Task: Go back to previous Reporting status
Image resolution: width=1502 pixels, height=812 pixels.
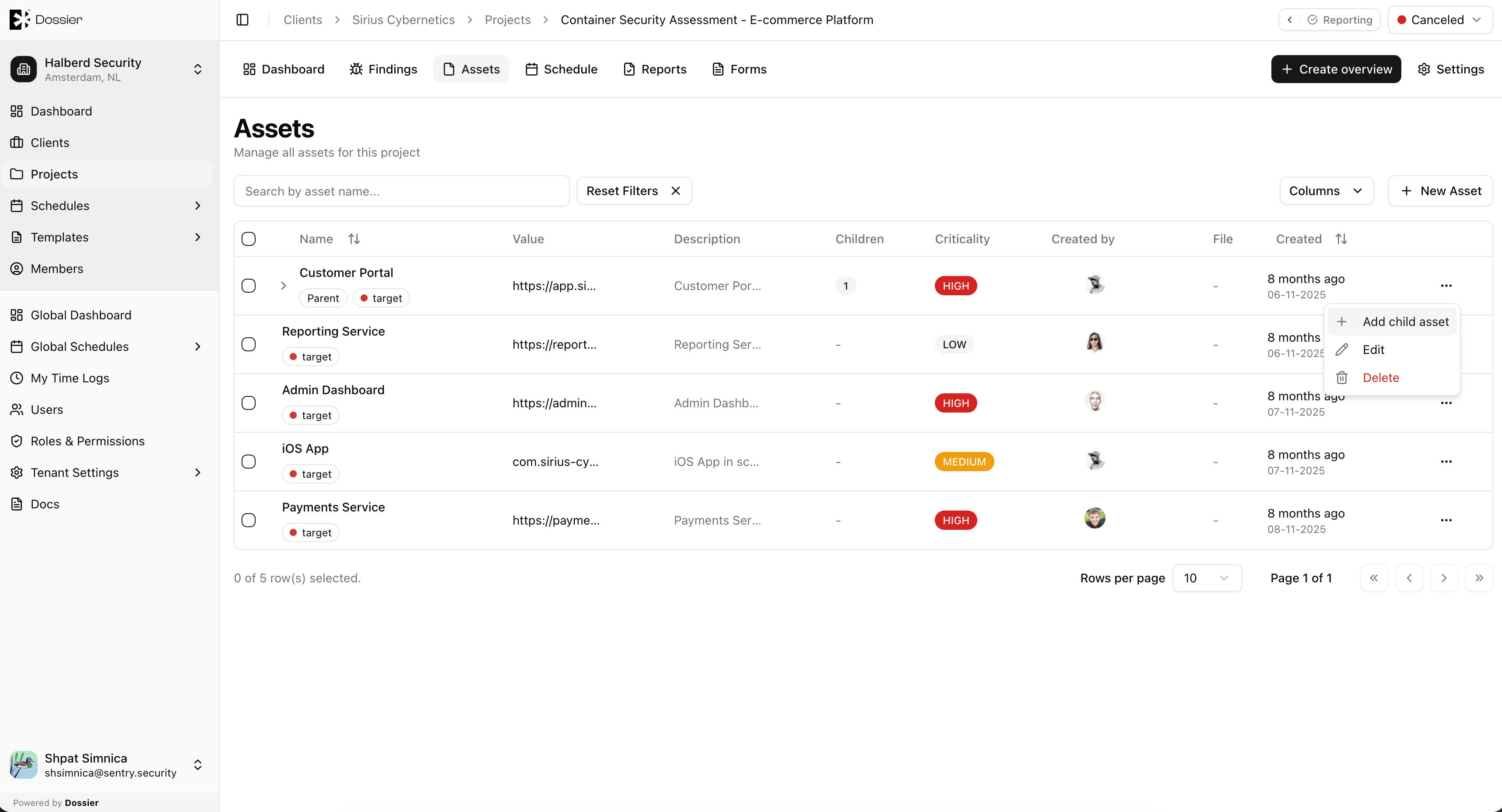Action: tap(1289, 20)
